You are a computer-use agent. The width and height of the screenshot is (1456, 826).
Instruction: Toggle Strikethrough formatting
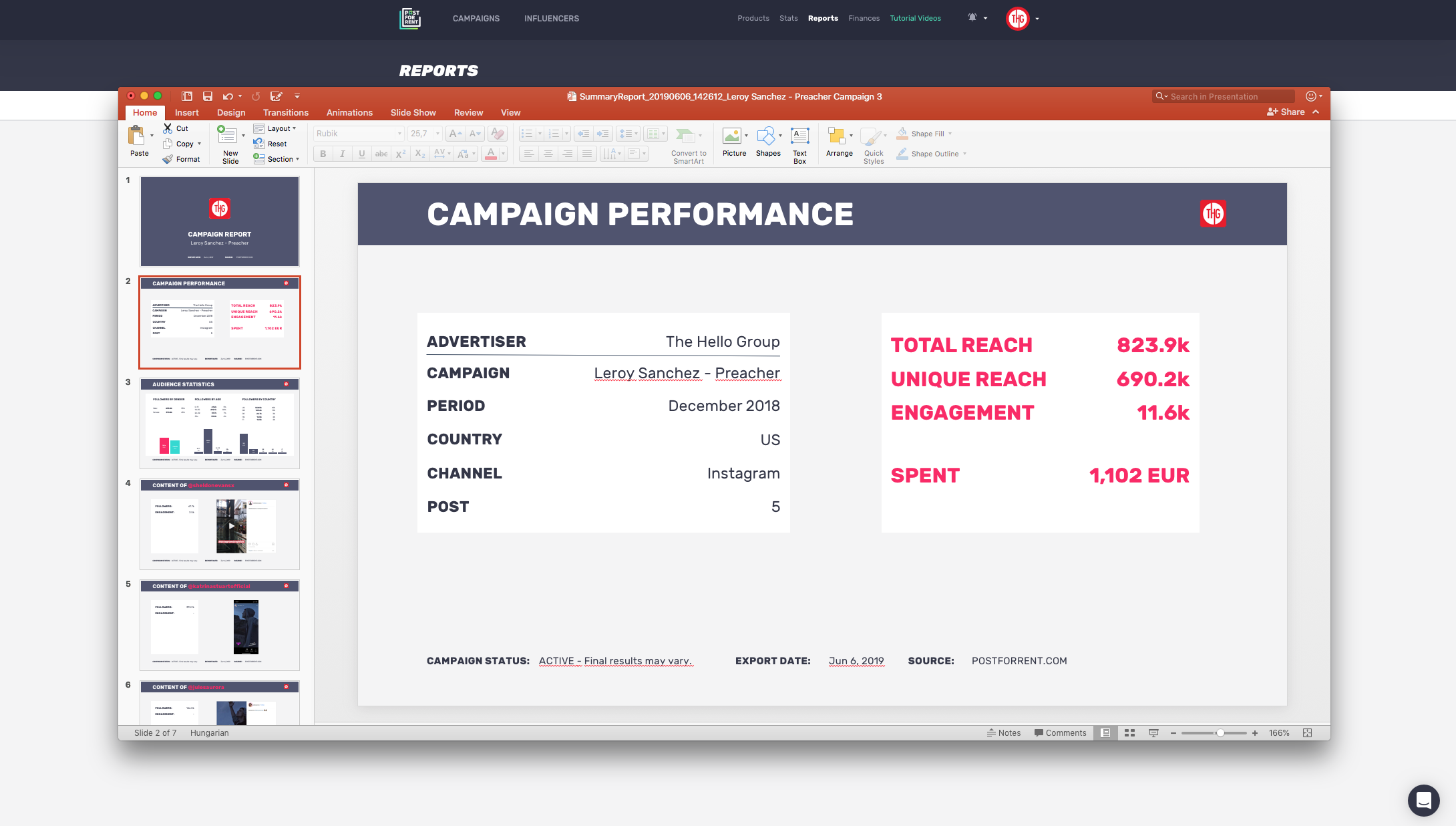click(381, 154)
